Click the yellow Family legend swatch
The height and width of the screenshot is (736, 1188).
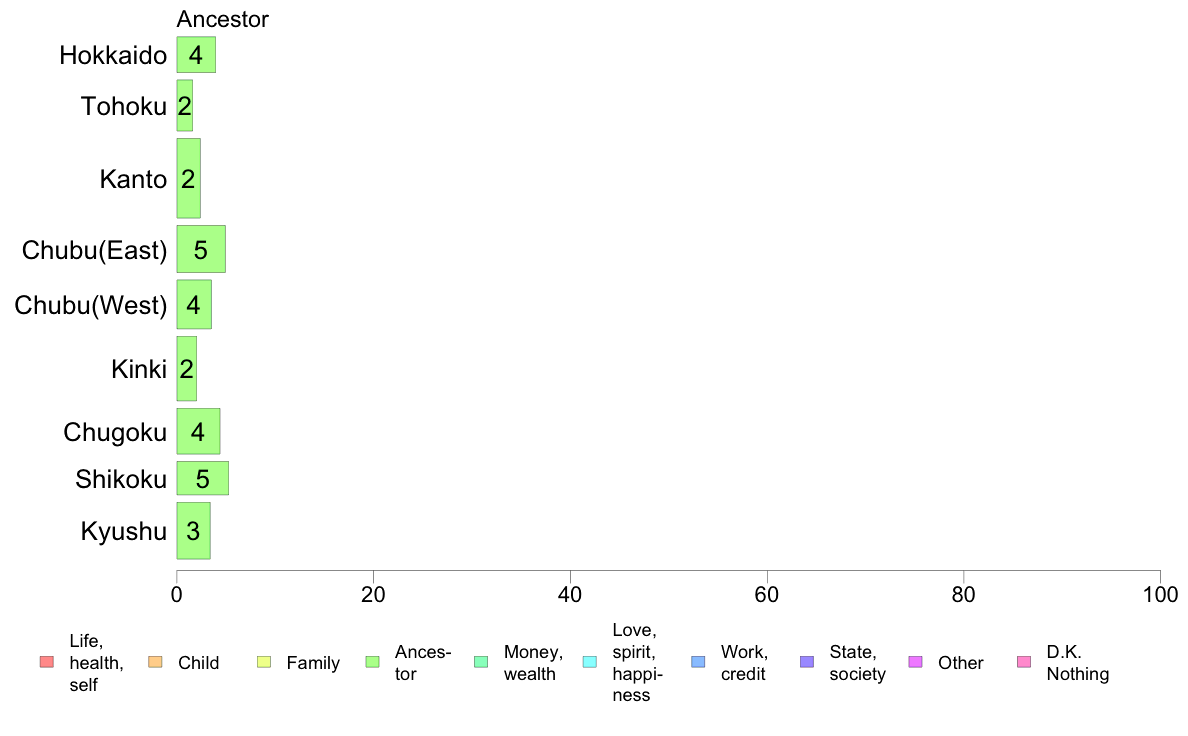264,662
